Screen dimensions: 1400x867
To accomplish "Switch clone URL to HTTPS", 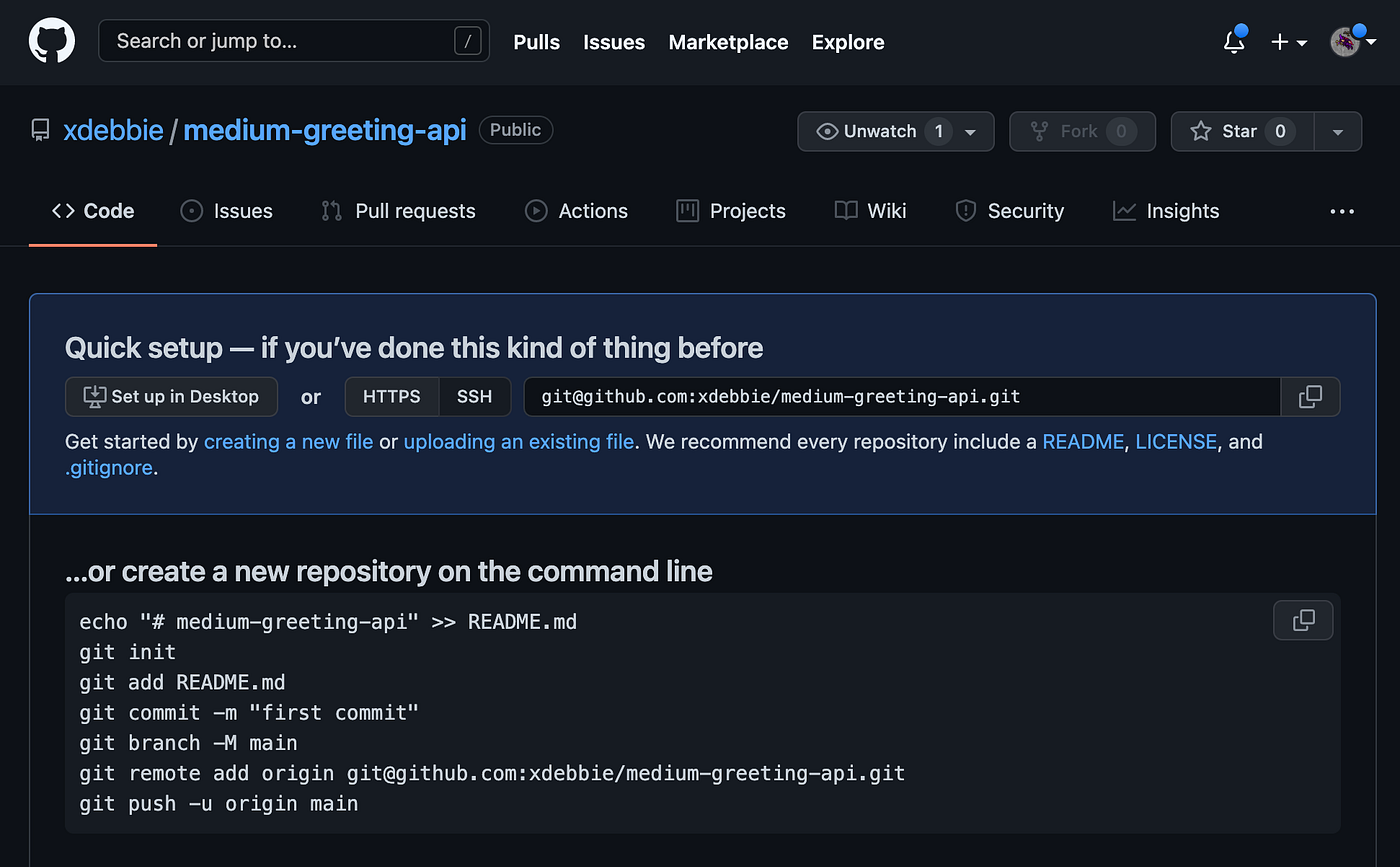I will click(392, 397).
